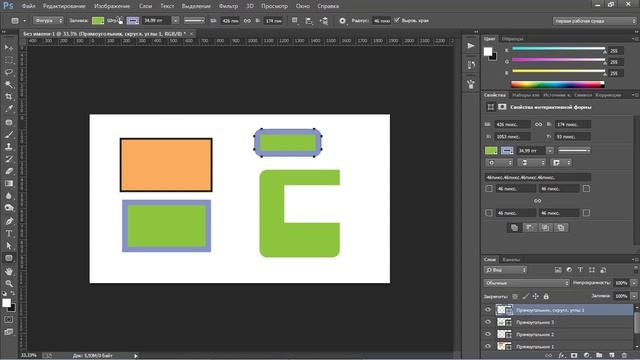Viewport: 640px width, 360px height.
Task: Hide the top rounded rectangle layer
Action: [x=488, y=310]
